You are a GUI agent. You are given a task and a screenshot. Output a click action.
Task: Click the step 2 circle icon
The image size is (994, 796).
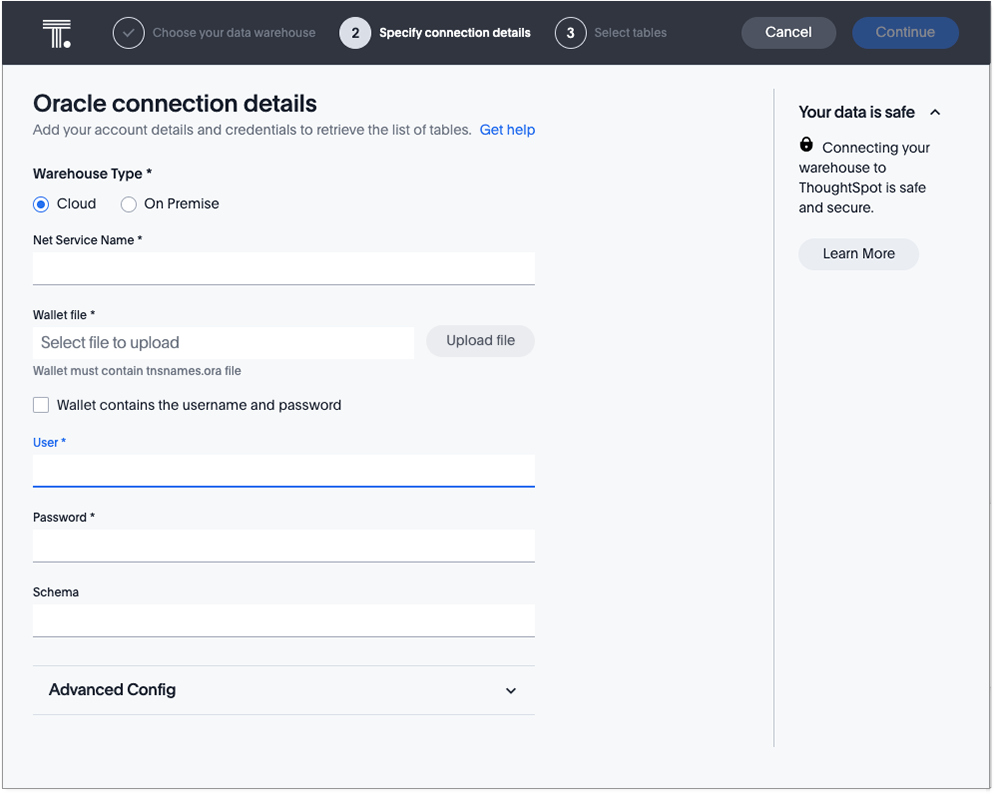[355, 33]
